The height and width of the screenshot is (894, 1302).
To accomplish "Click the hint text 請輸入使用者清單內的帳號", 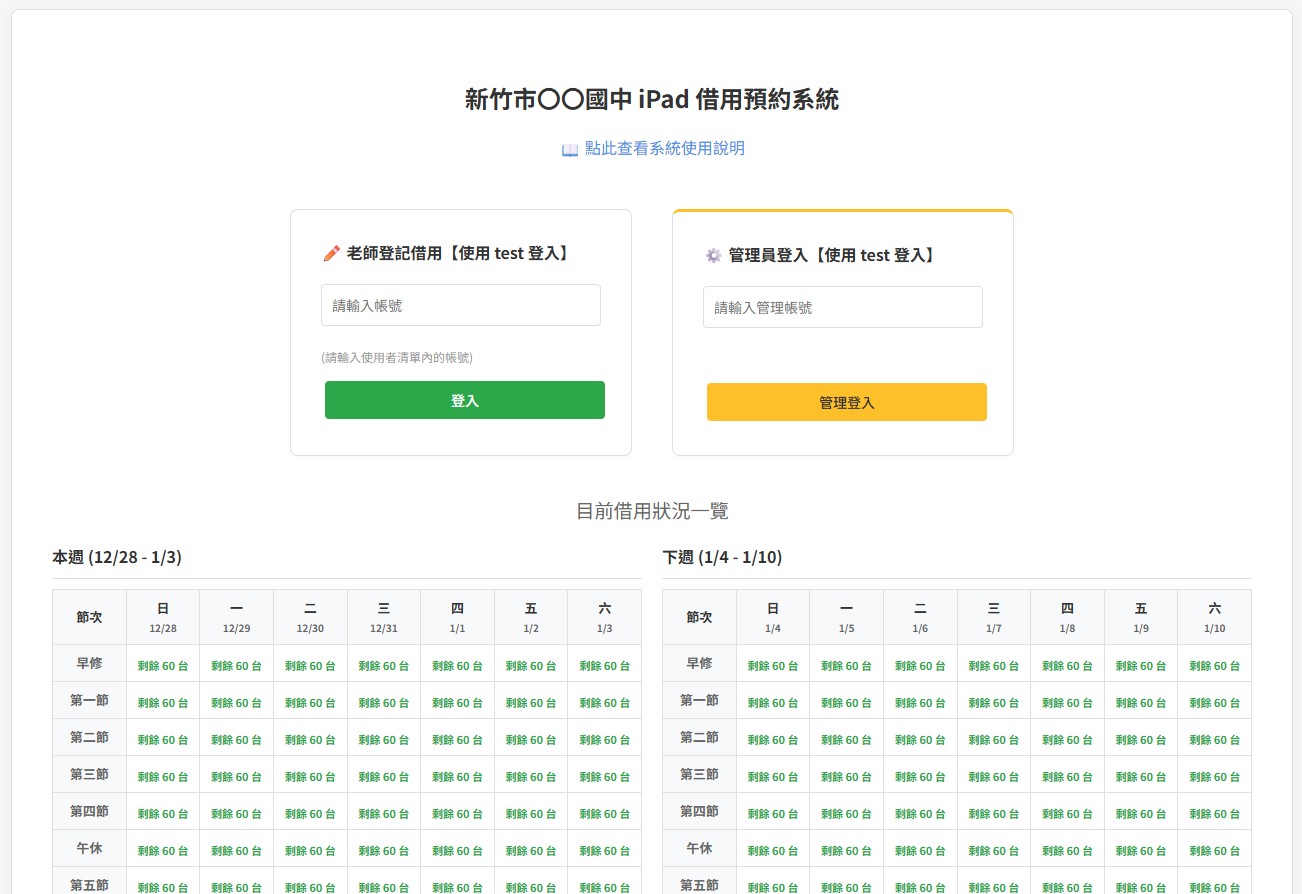I will coord(397,357).
